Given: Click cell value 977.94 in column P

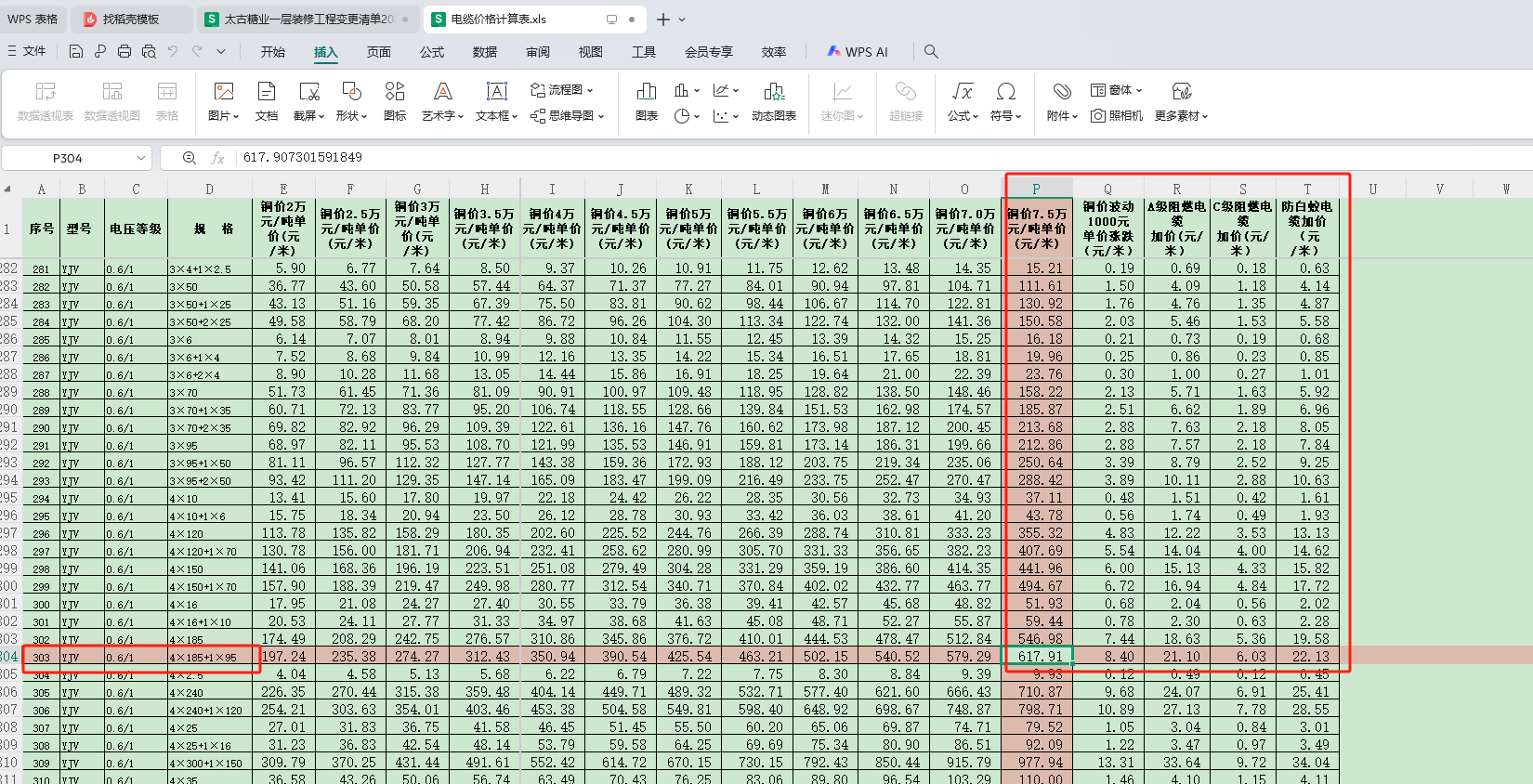Looking at the screenshot, I should point(1038,763).
